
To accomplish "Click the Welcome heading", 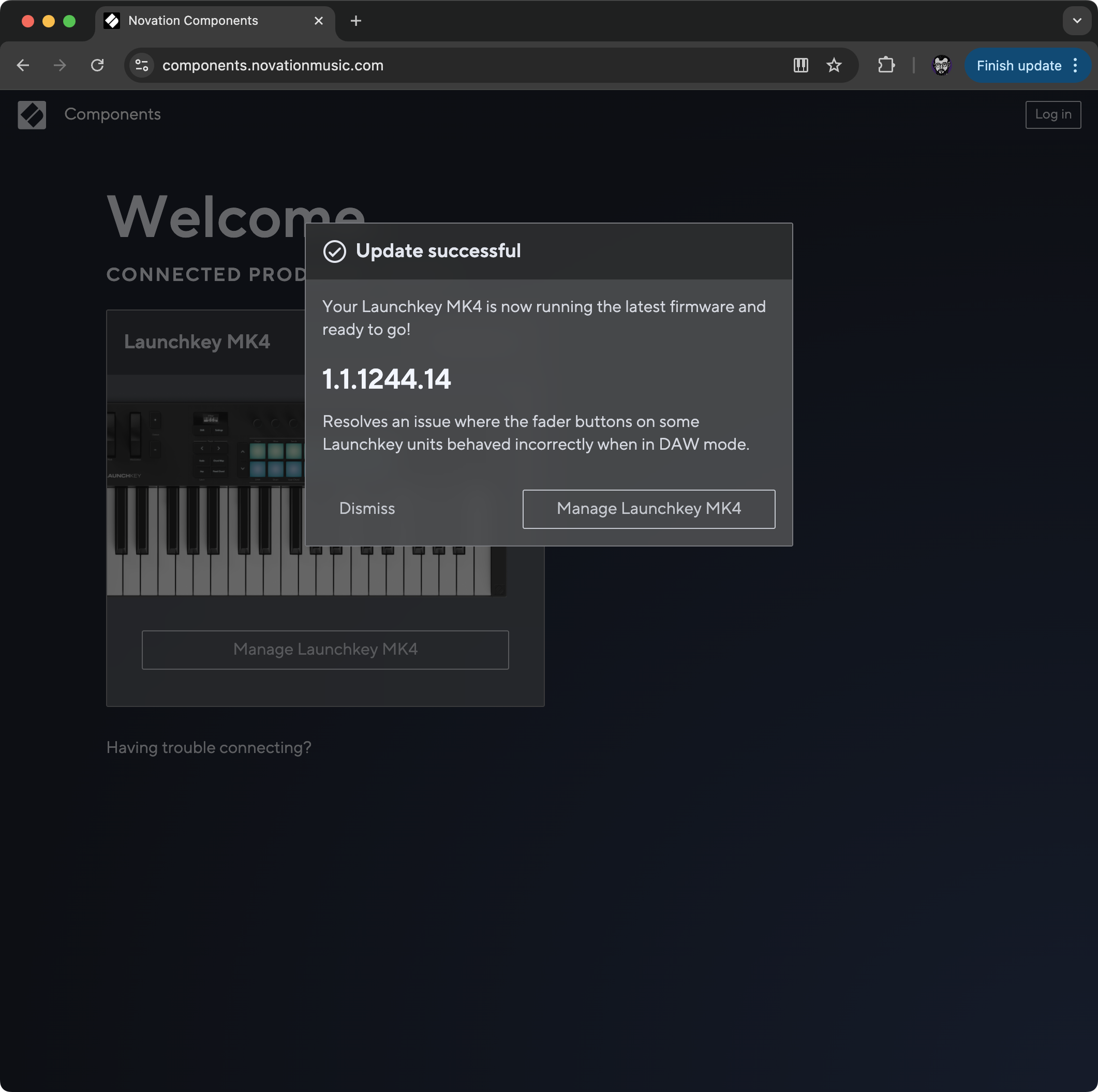I will pyautogui.click(x=236, y=216).
